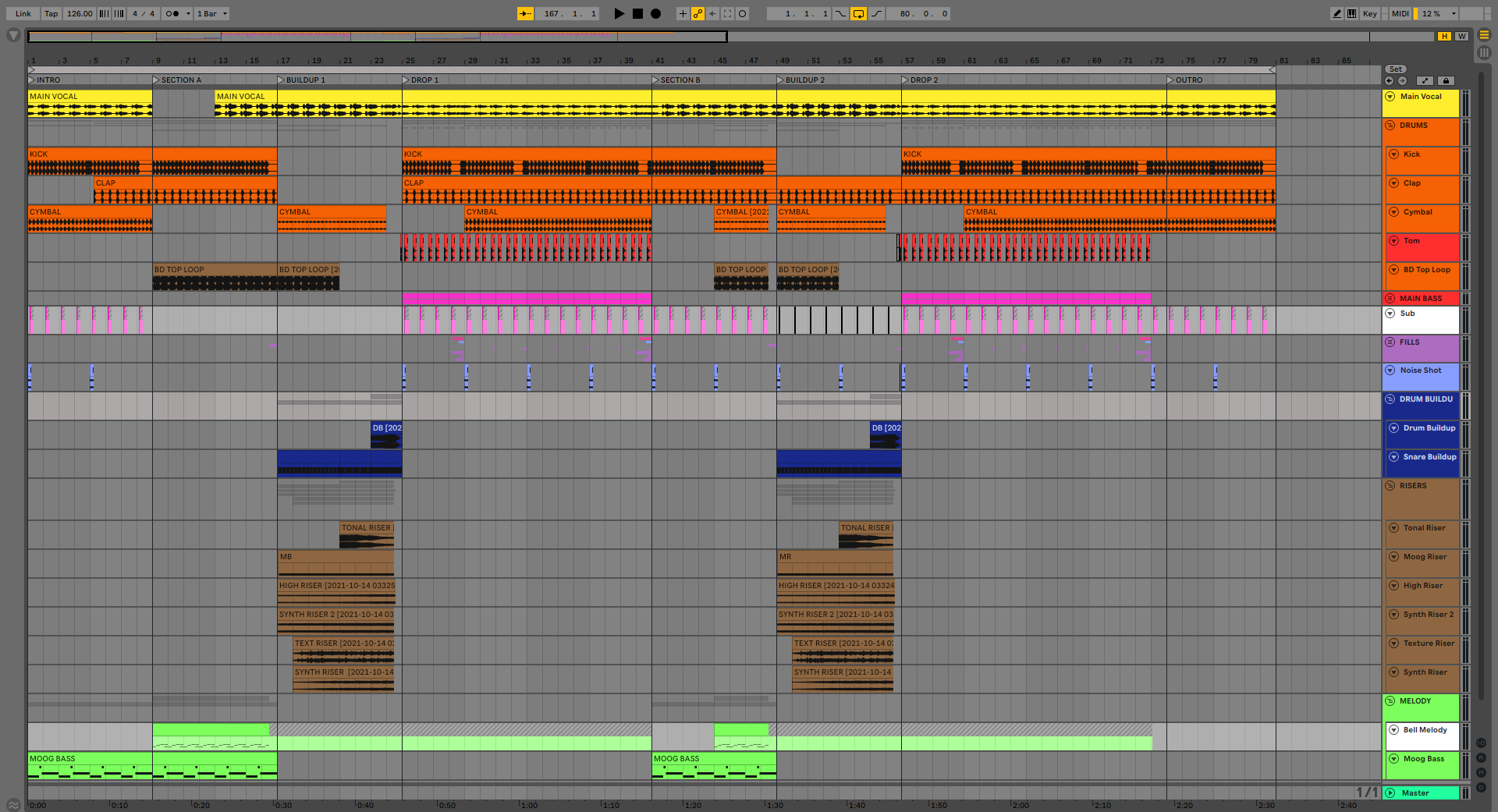
Task: Toggle the Arrangement Loop switch
Action: tap(858, 13)
